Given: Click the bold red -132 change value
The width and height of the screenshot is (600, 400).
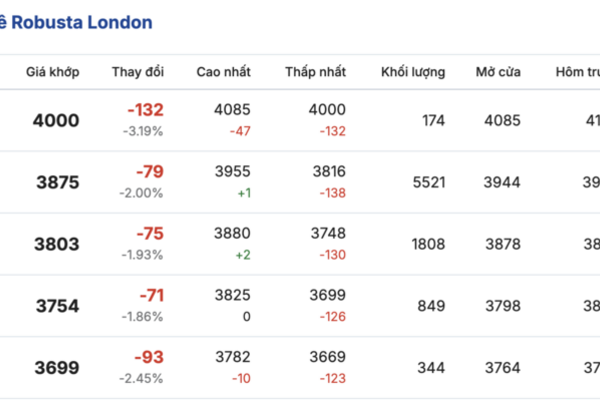Looking at the screenshot, I should click(145, 110).
